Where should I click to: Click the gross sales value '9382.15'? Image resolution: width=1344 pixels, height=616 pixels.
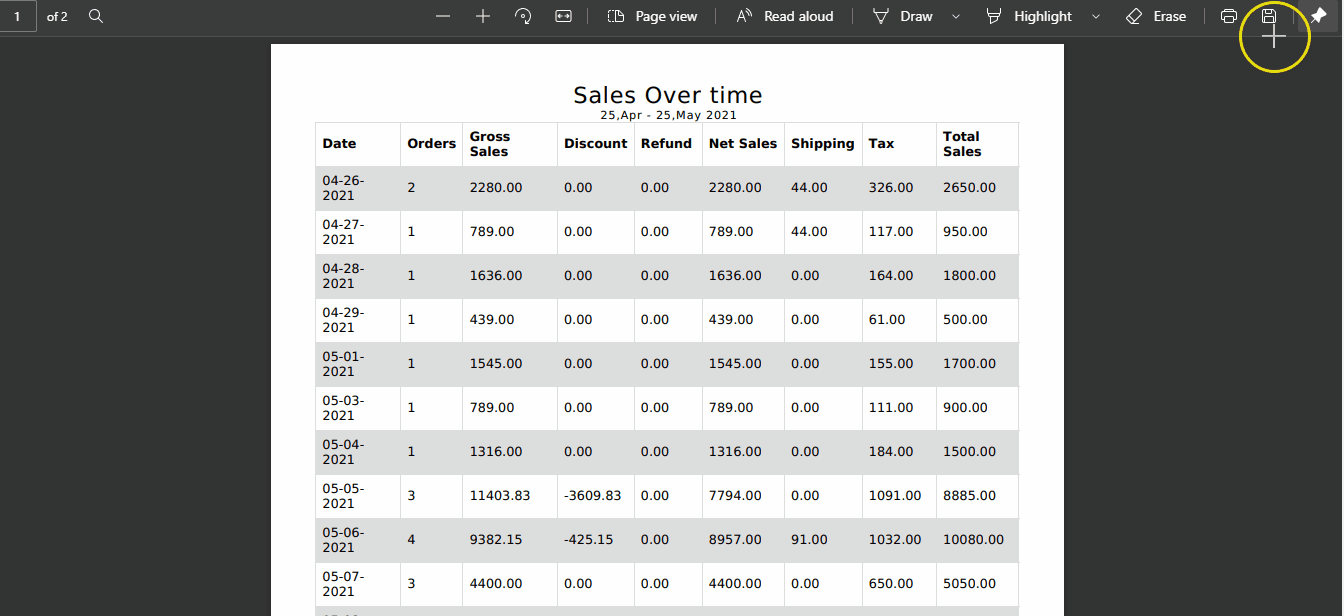click(x=496, y=540)
